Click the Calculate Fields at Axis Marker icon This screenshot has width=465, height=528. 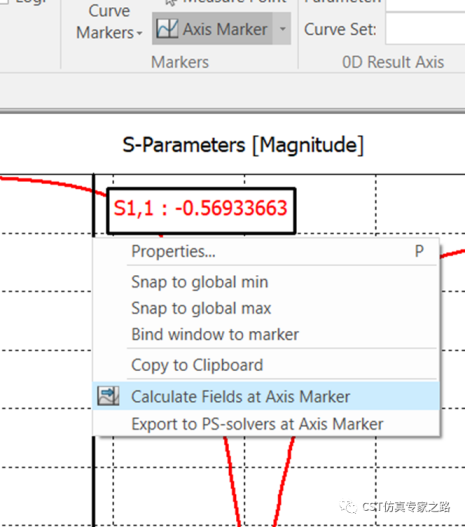(108, 396)
